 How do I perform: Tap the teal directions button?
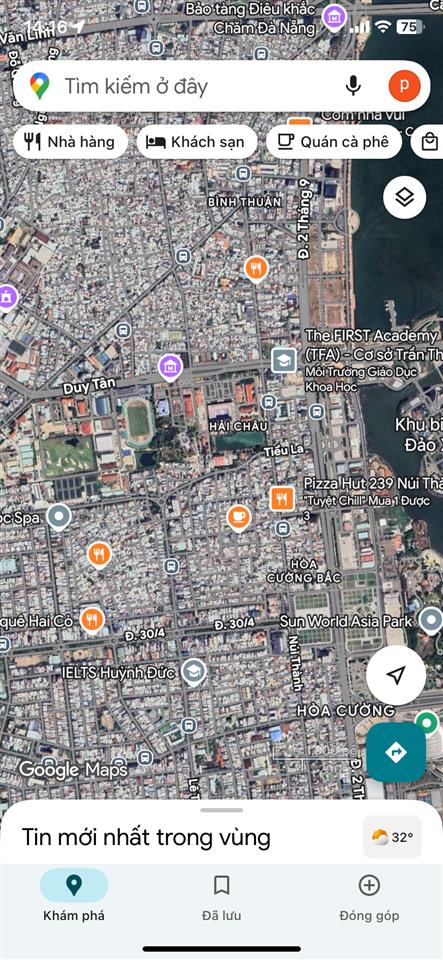click(x=396, y=752)
